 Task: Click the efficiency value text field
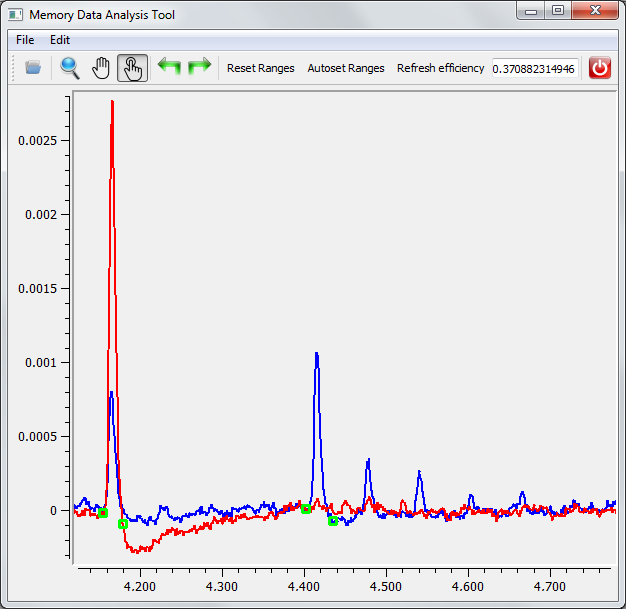[x=534, y=68]
